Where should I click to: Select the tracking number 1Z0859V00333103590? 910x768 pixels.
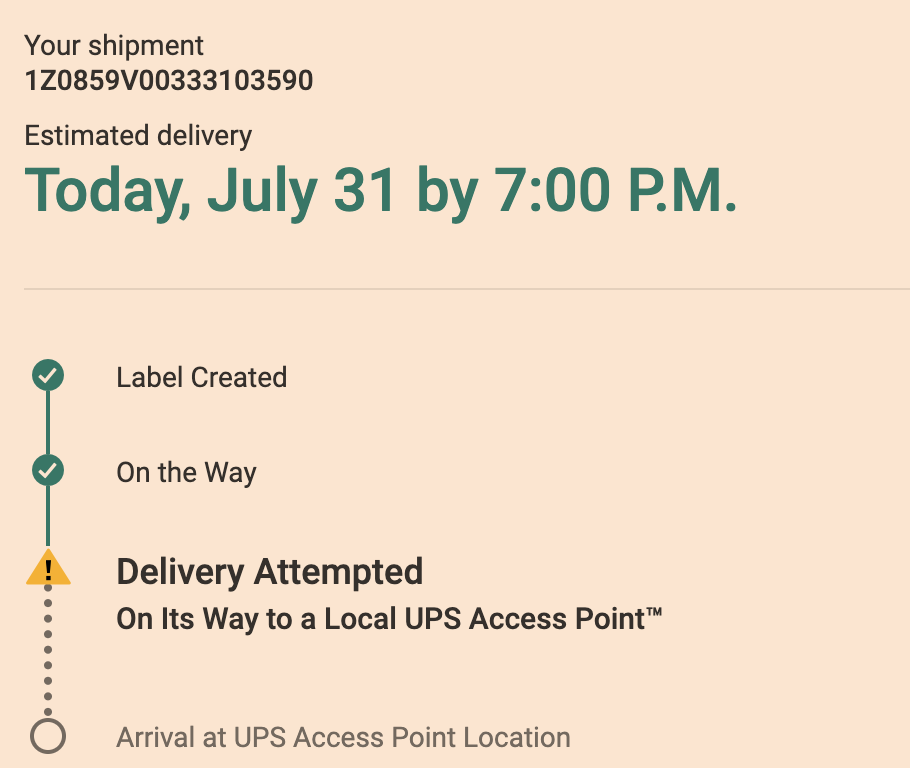[x=168, y=81]
